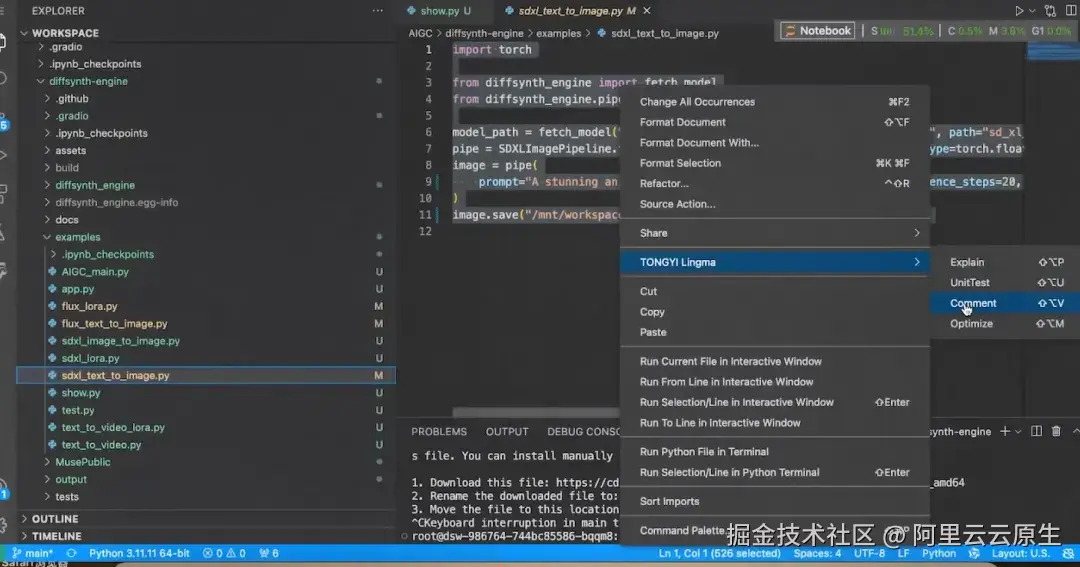Viewport: 1080px width, 567px height.
Task: Choose Format Document
Action: point(774,122)
